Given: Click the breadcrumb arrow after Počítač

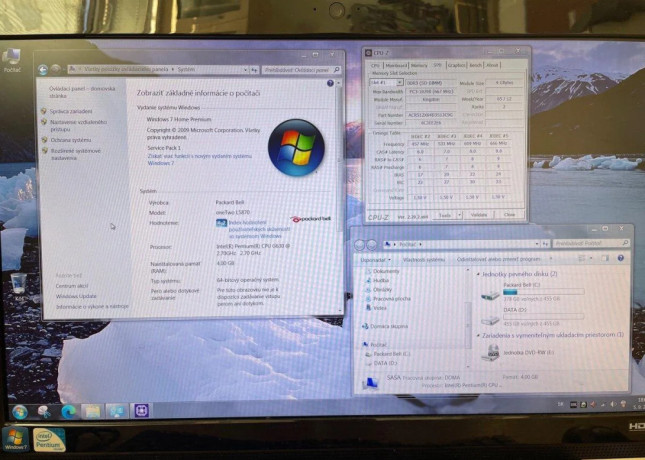Looking at the screenshot, I should pyautogui.click(x=420, y=244).
